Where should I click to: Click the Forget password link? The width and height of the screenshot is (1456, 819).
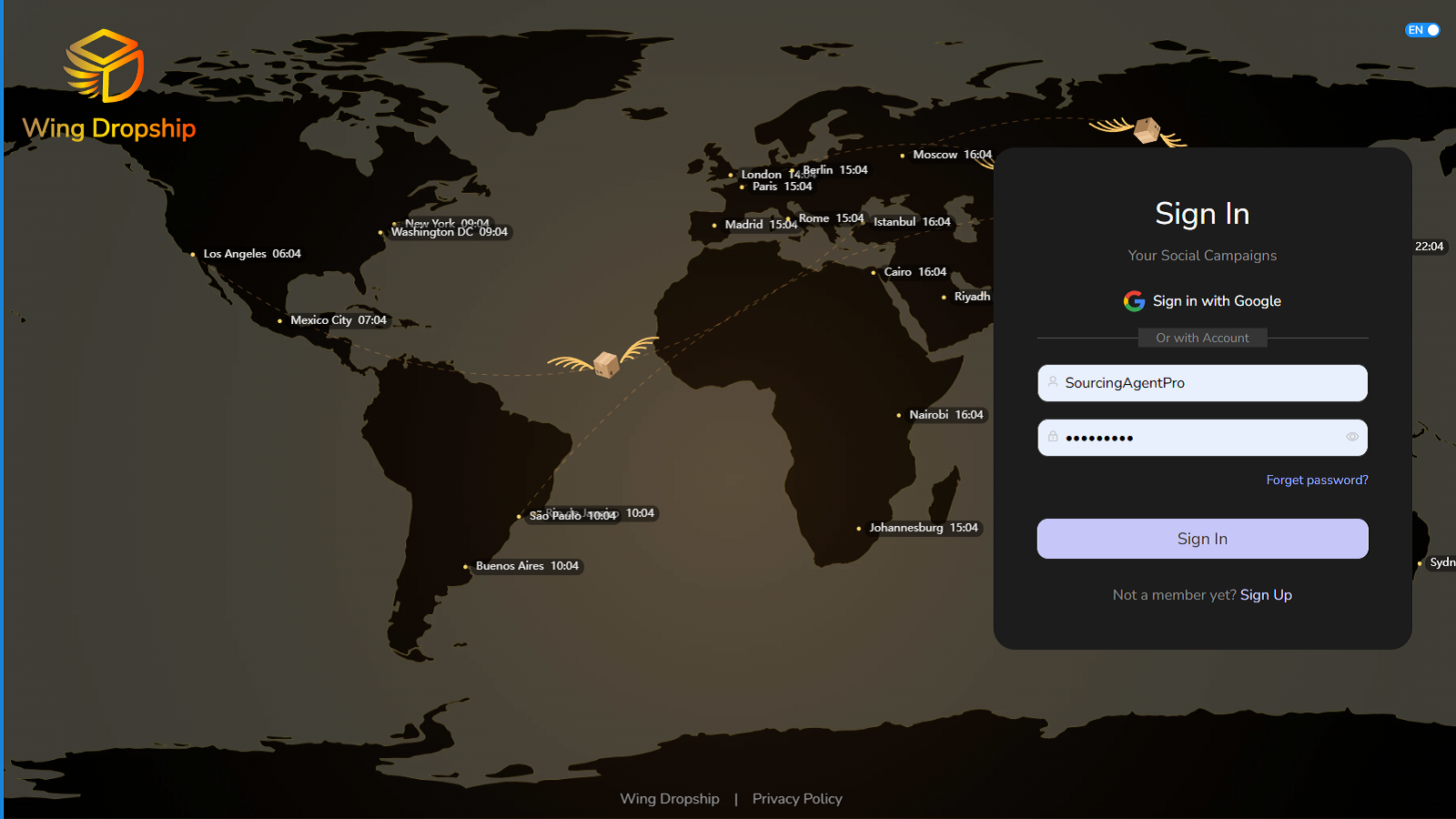(x=1317, y=480)
